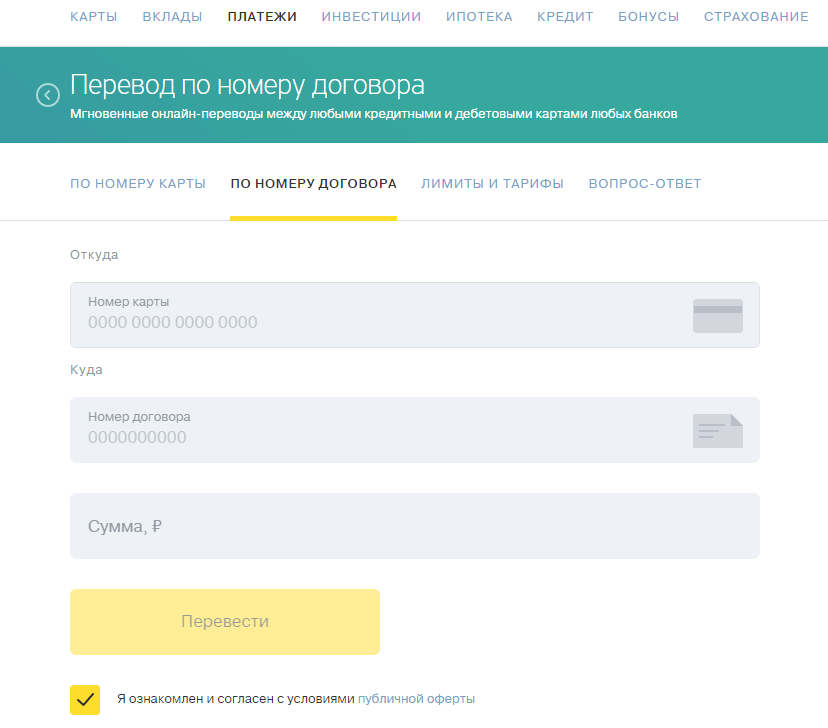Open the Ипотека section

479,17
